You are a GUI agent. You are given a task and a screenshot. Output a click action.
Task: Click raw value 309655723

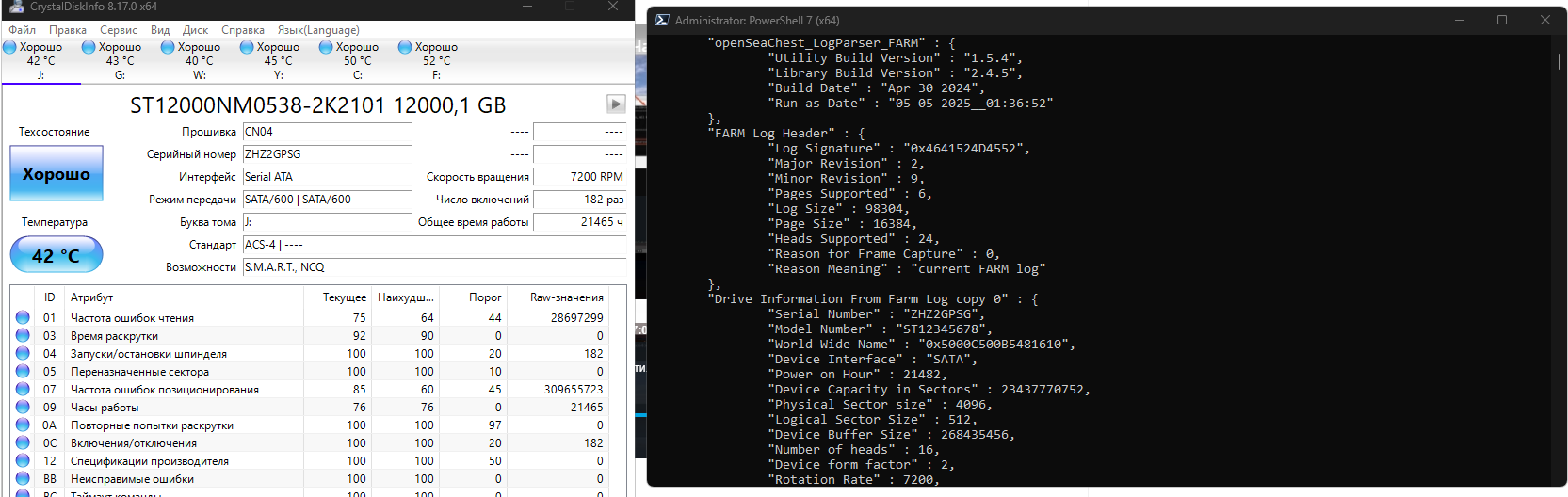coord(574,390)
